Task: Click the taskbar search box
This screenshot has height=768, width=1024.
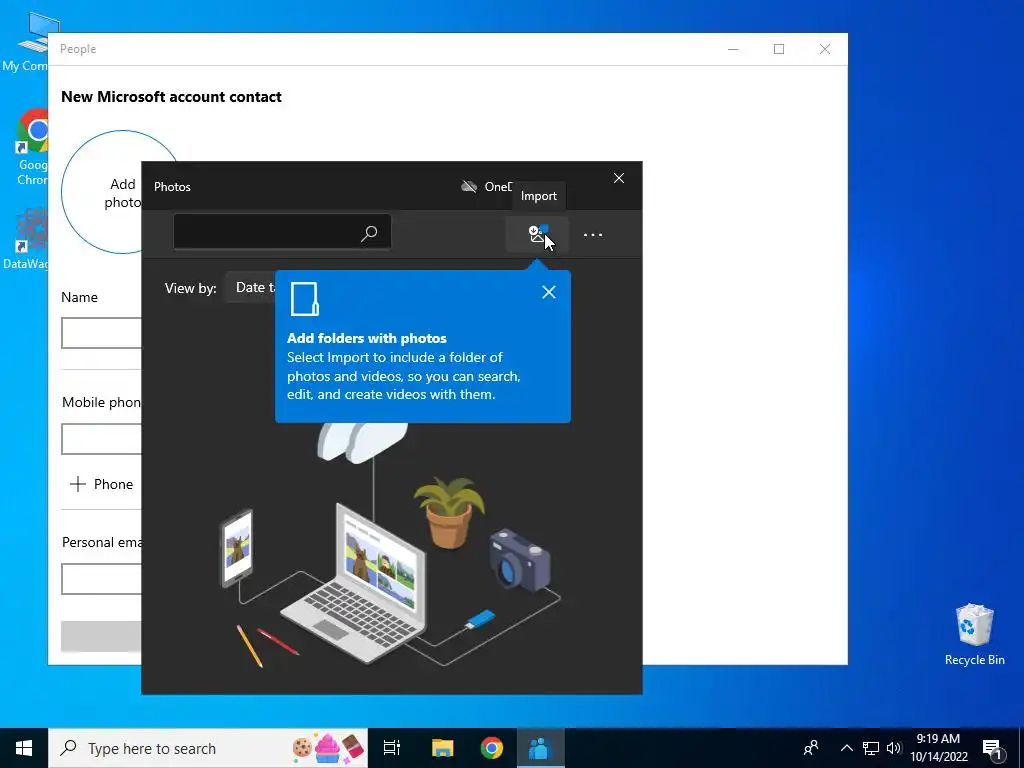Action: (x=208, y=748)
